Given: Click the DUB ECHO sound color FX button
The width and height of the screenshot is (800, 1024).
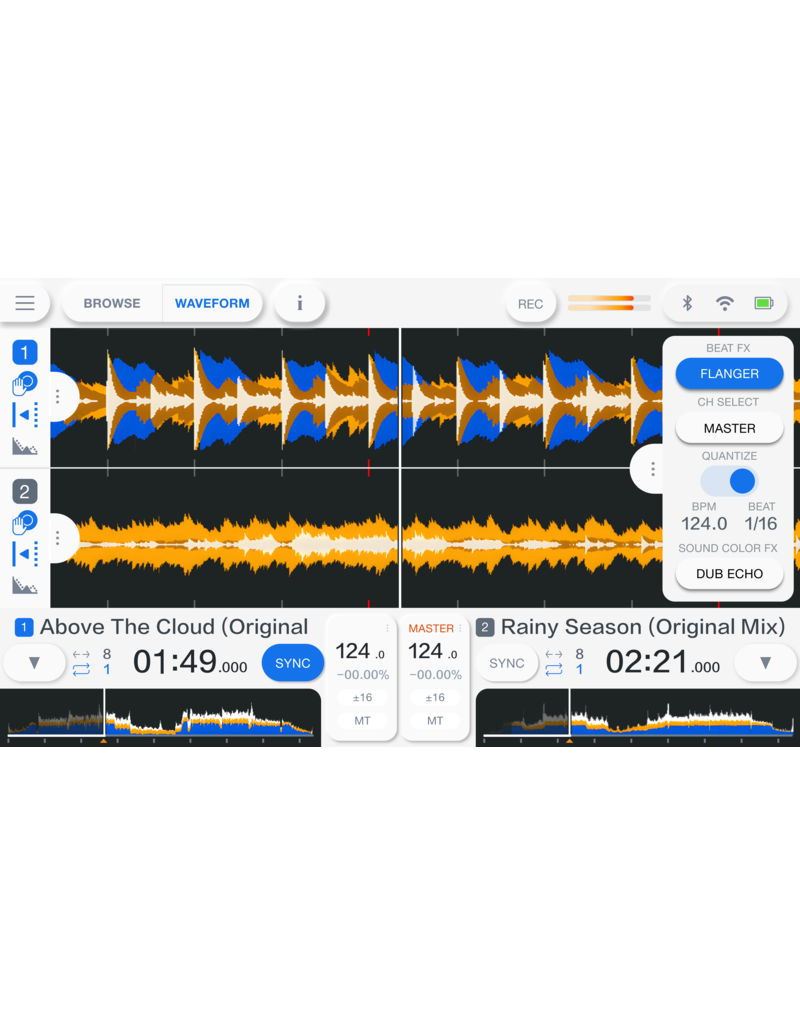Looking at the screenshot, I should [729, 574].
